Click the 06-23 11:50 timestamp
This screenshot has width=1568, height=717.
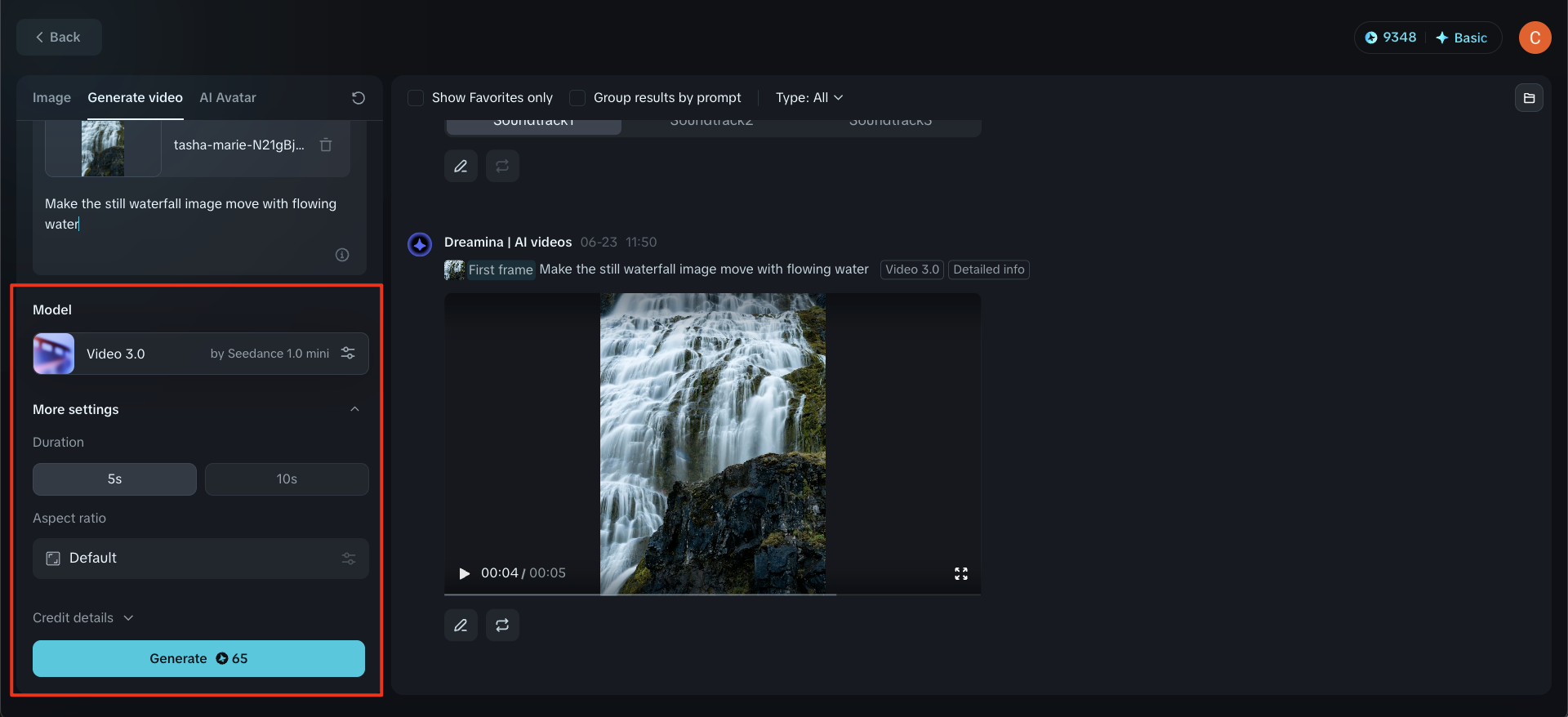coord(618,243)
